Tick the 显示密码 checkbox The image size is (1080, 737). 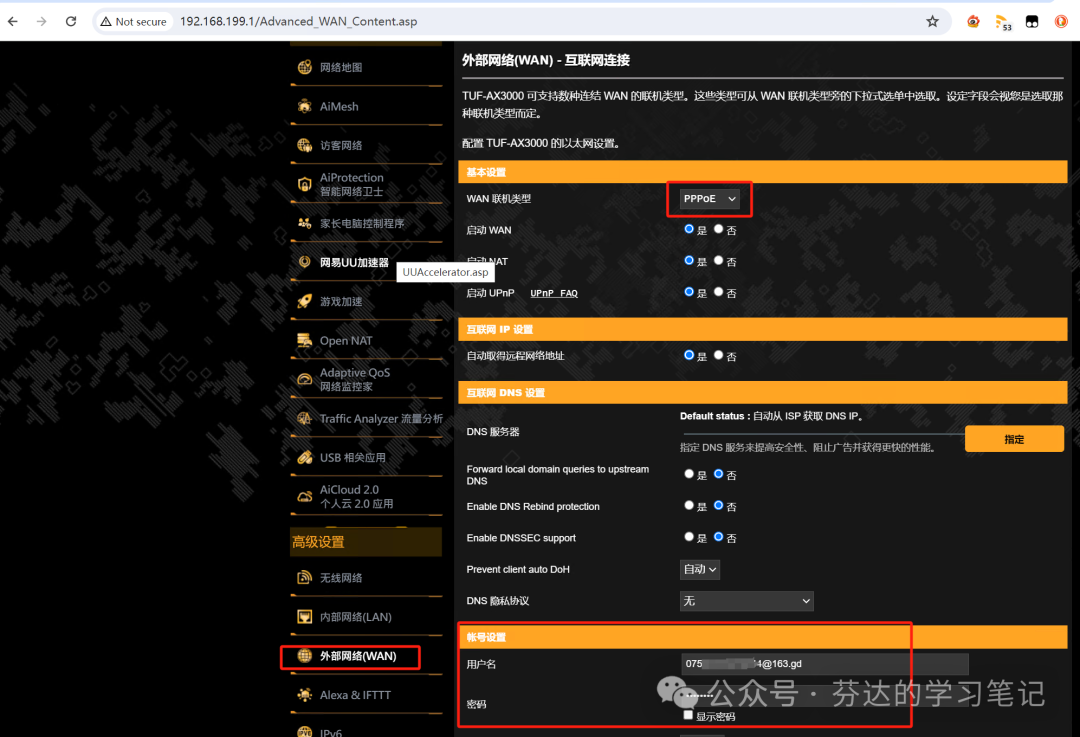click(x=688, y=715)
